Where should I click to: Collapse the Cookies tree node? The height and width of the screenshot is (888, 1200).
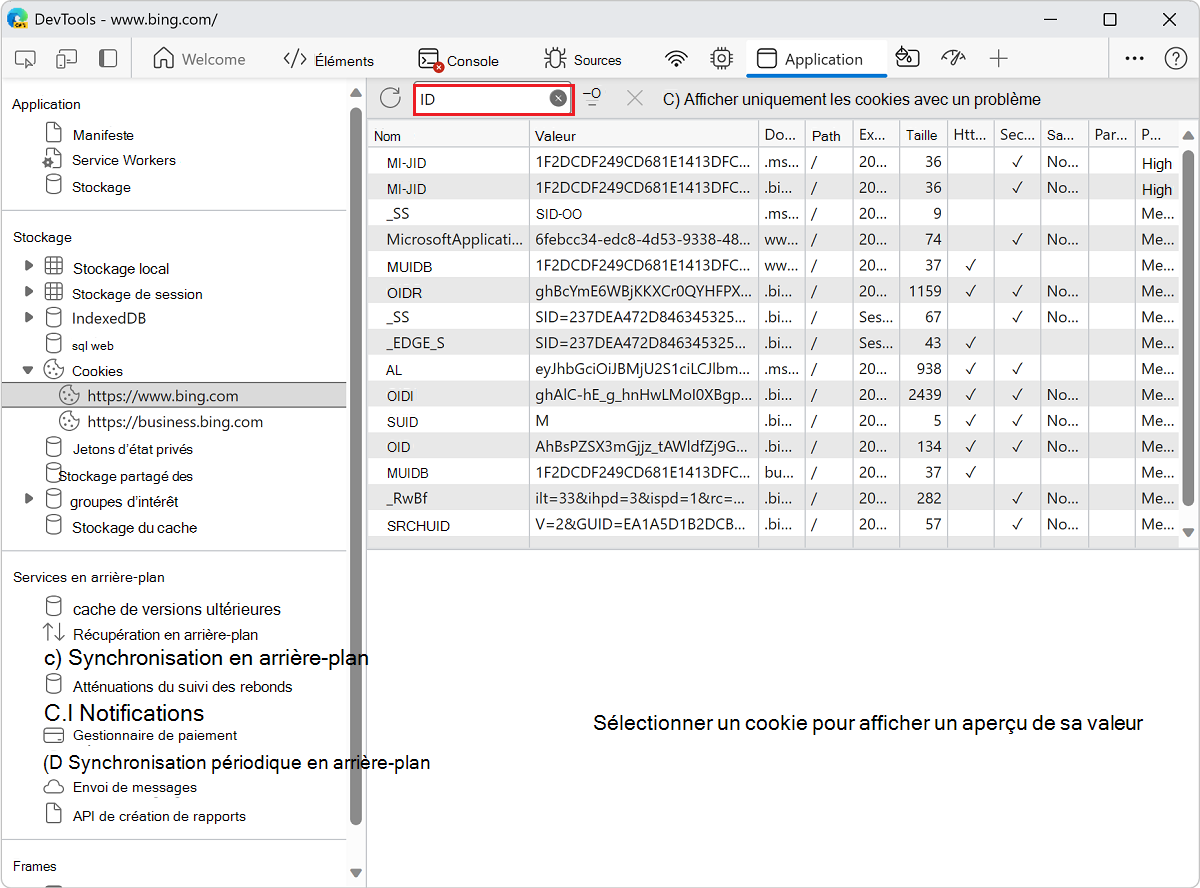click(28, 368)
